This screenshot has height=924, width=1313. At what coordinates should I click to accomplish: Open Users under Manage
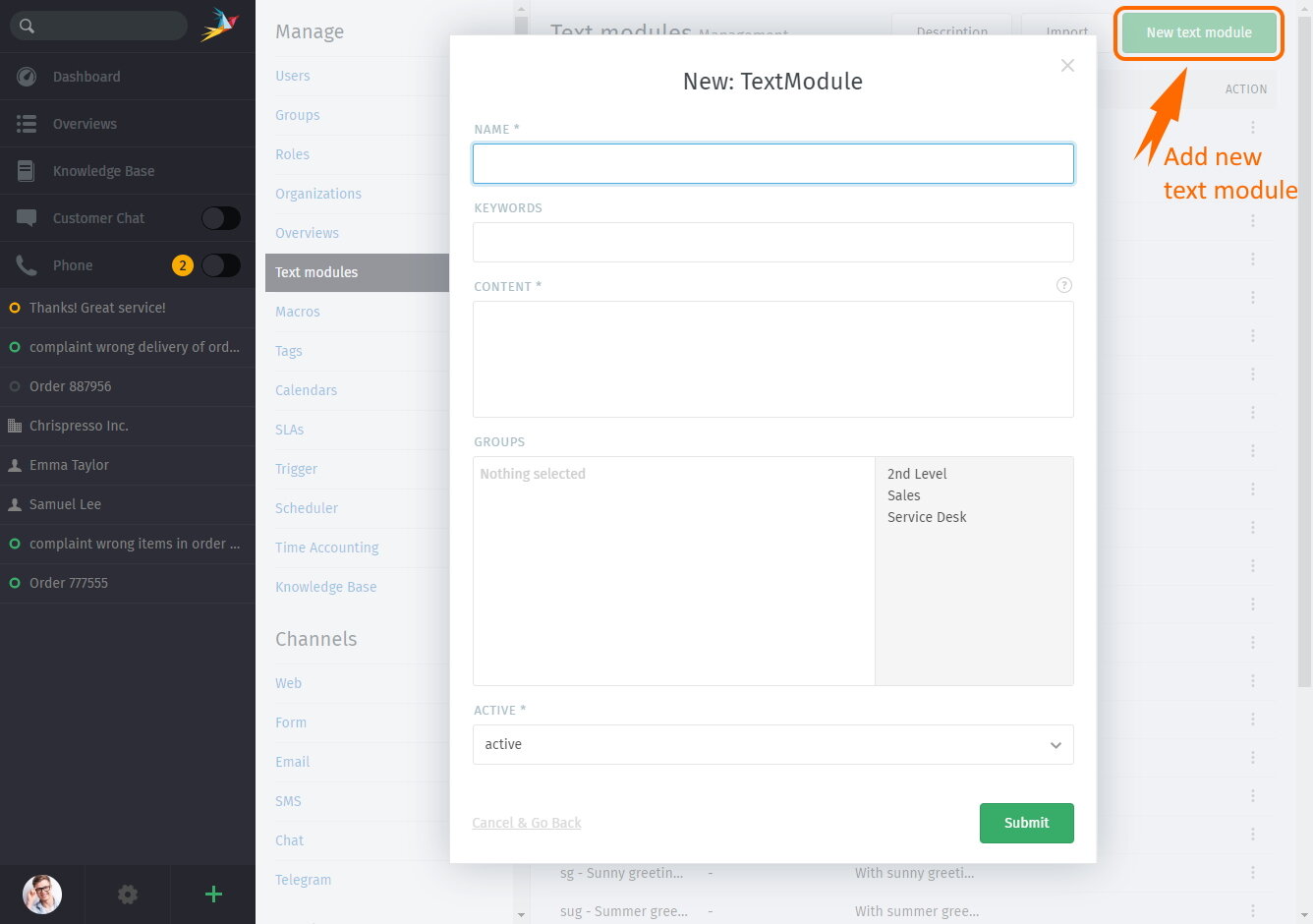(x=294, y=76)
